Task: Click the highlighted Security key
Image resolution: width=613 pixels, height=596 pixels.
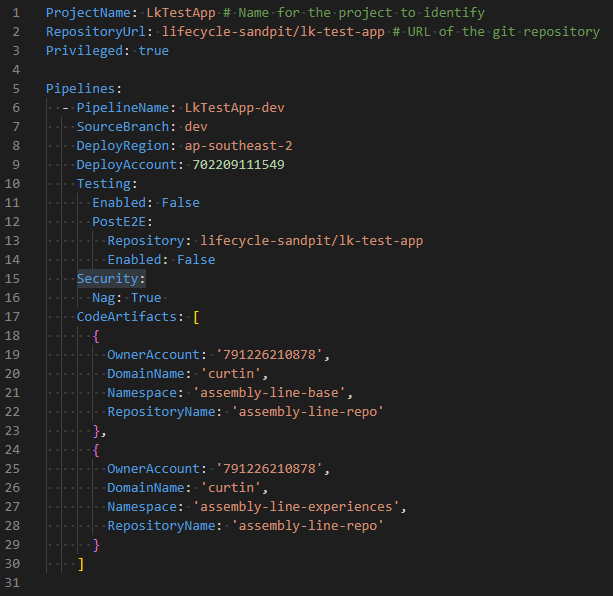Action: [108, 279]
